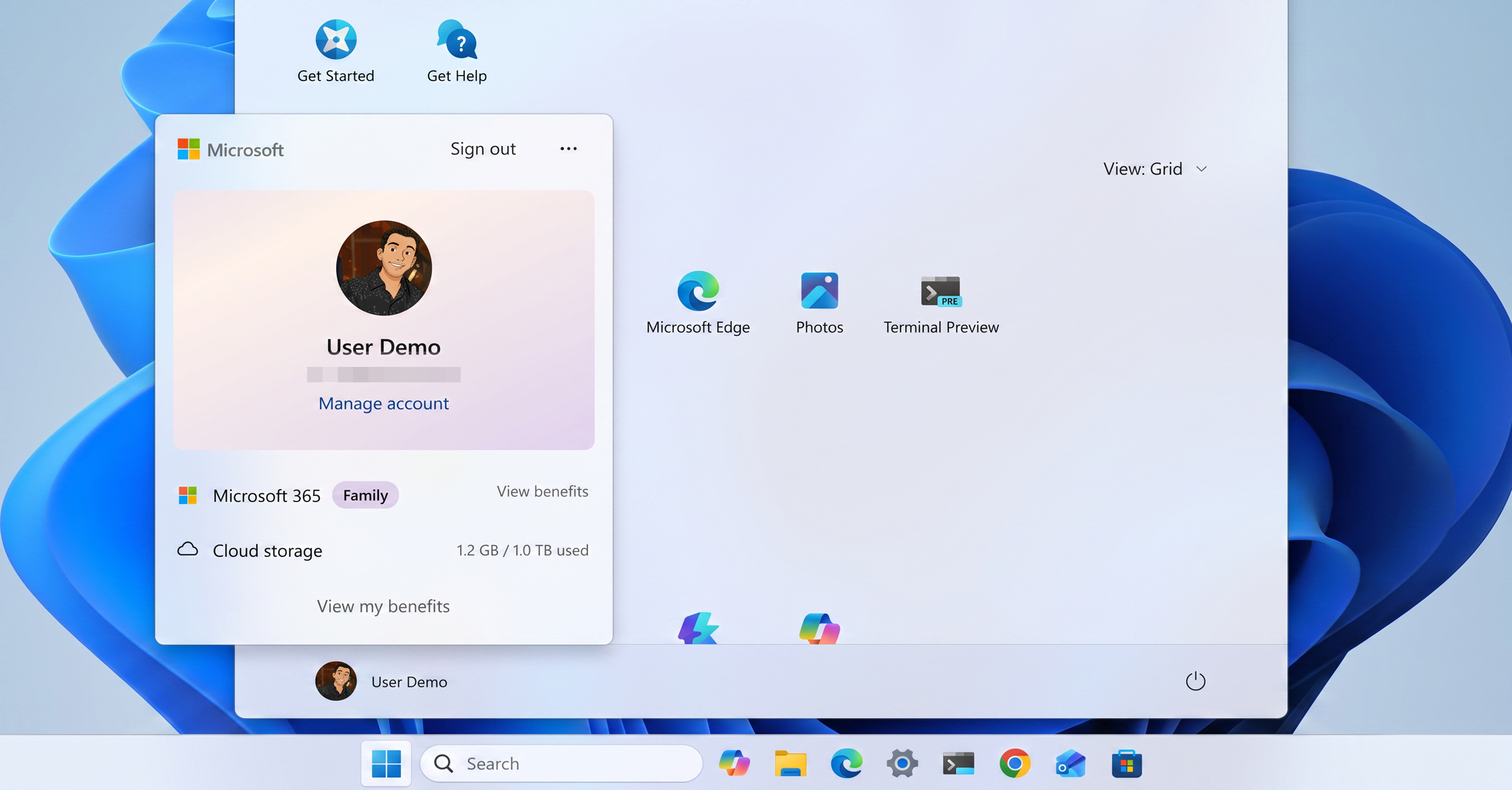Click into the taskbar Search box
Image resolution: width=1512 pixels, height=790 pixels.
(x=561, y=763)
